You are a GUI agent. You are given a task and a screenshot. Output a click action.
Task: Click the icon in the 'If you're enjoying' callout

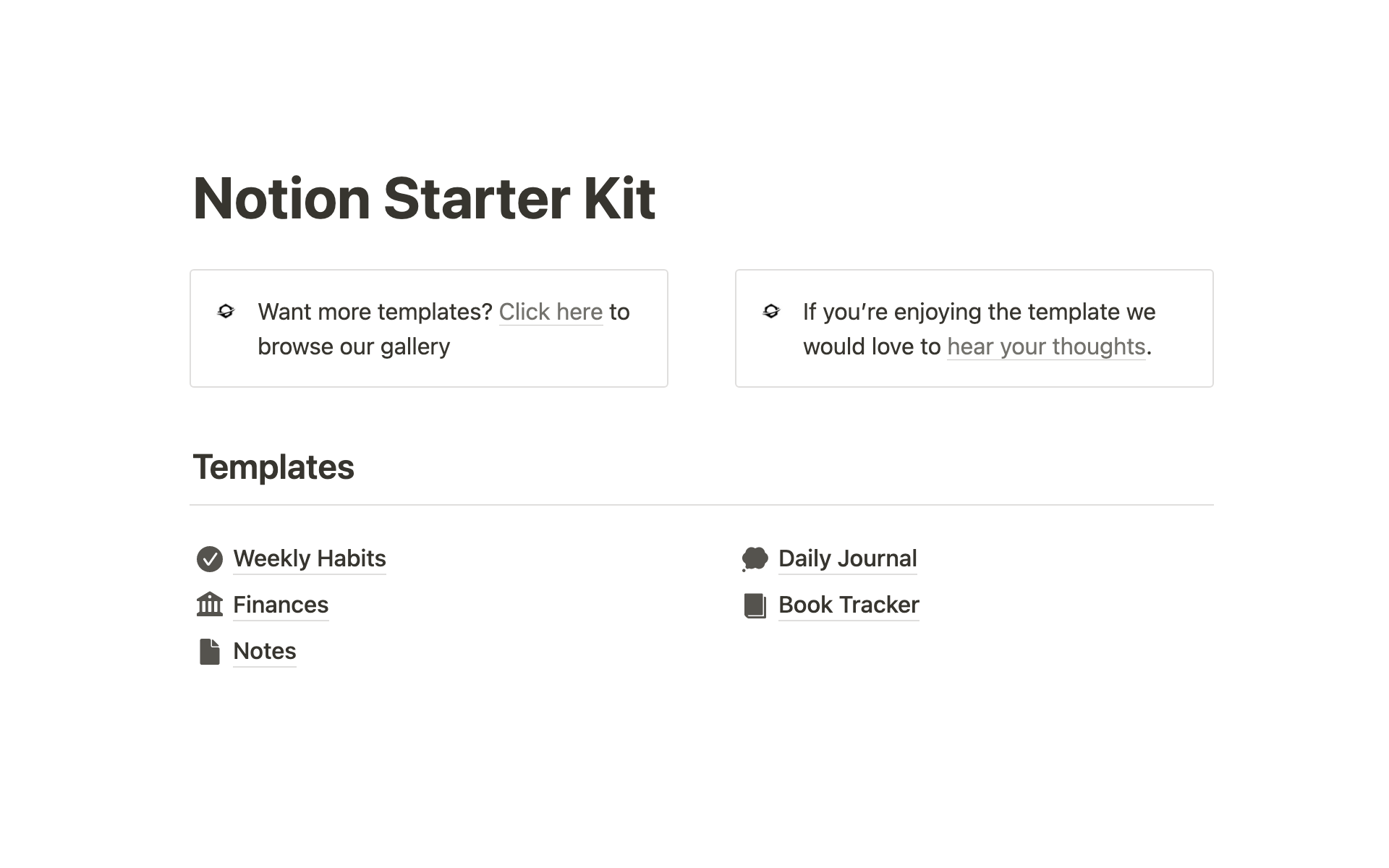pos(771,312)
